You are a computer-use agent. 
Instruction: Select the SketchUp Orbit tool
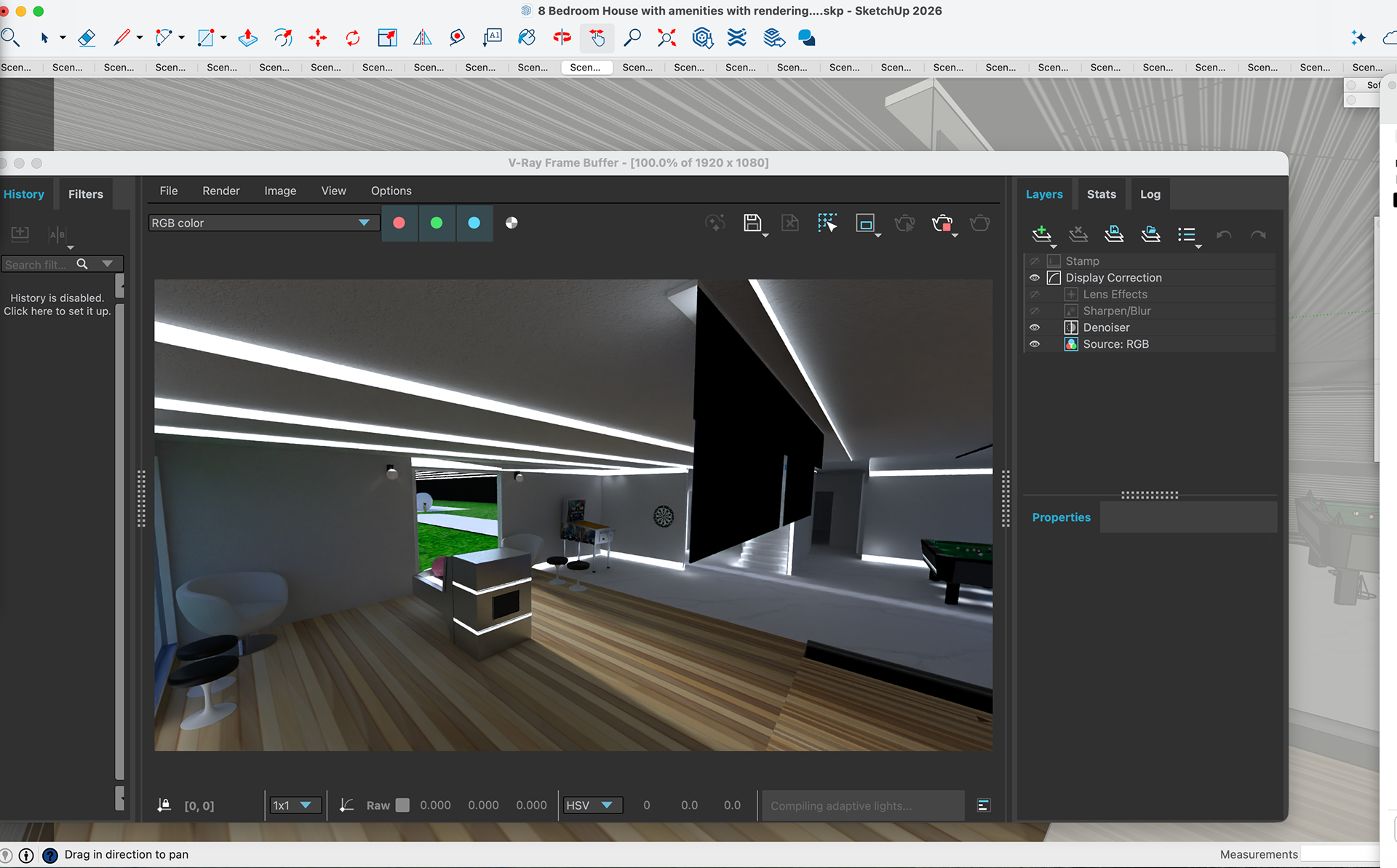click(562, 37)
